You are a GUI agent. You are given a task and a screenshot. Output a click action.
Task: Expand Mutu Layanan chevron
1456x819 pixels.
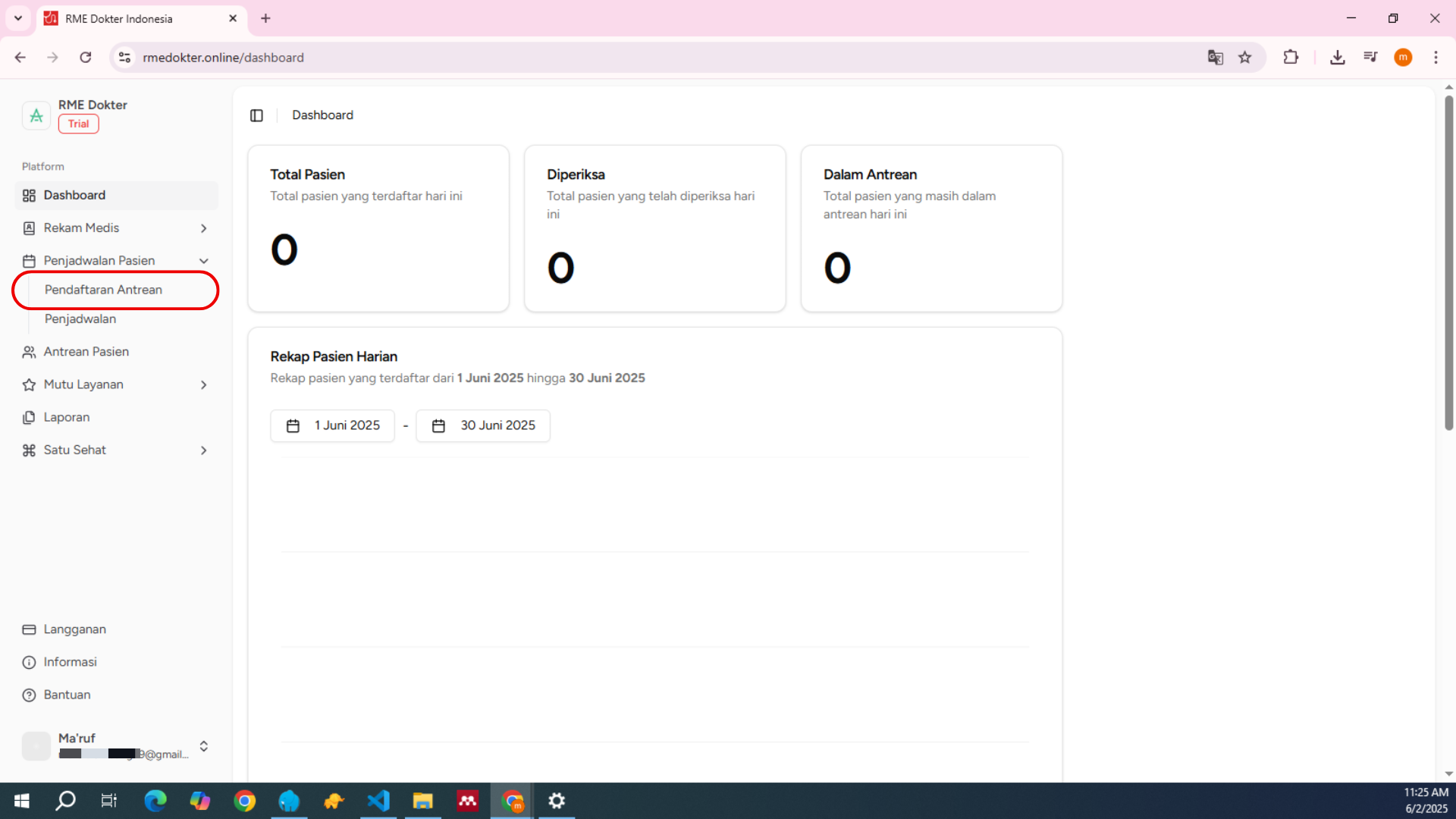[203, 385]
